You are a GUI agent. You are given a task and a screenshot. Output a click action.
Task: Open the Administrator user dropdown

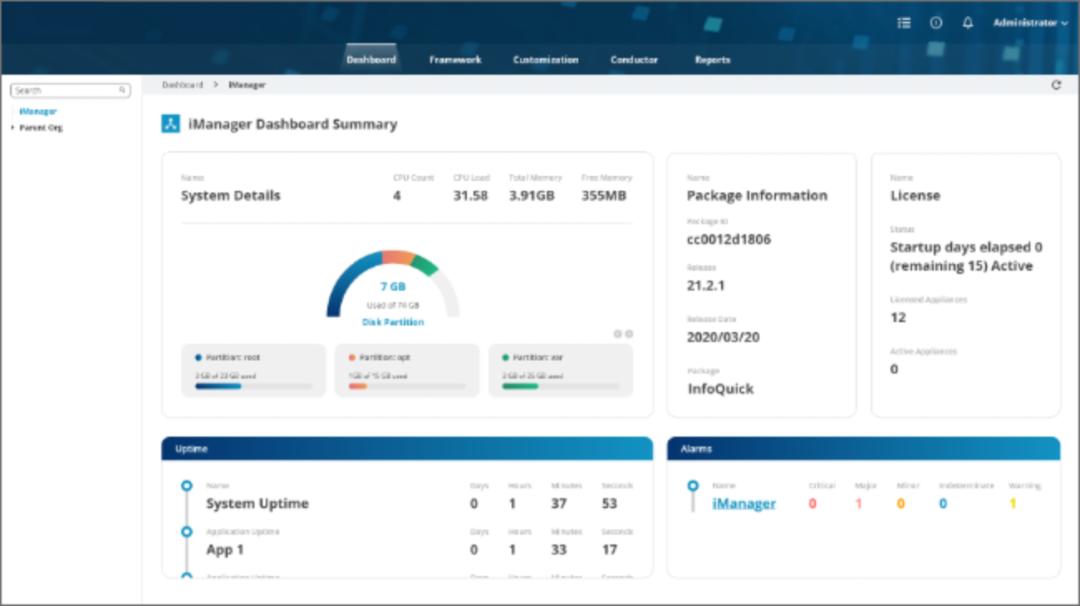coord(1030,23)
